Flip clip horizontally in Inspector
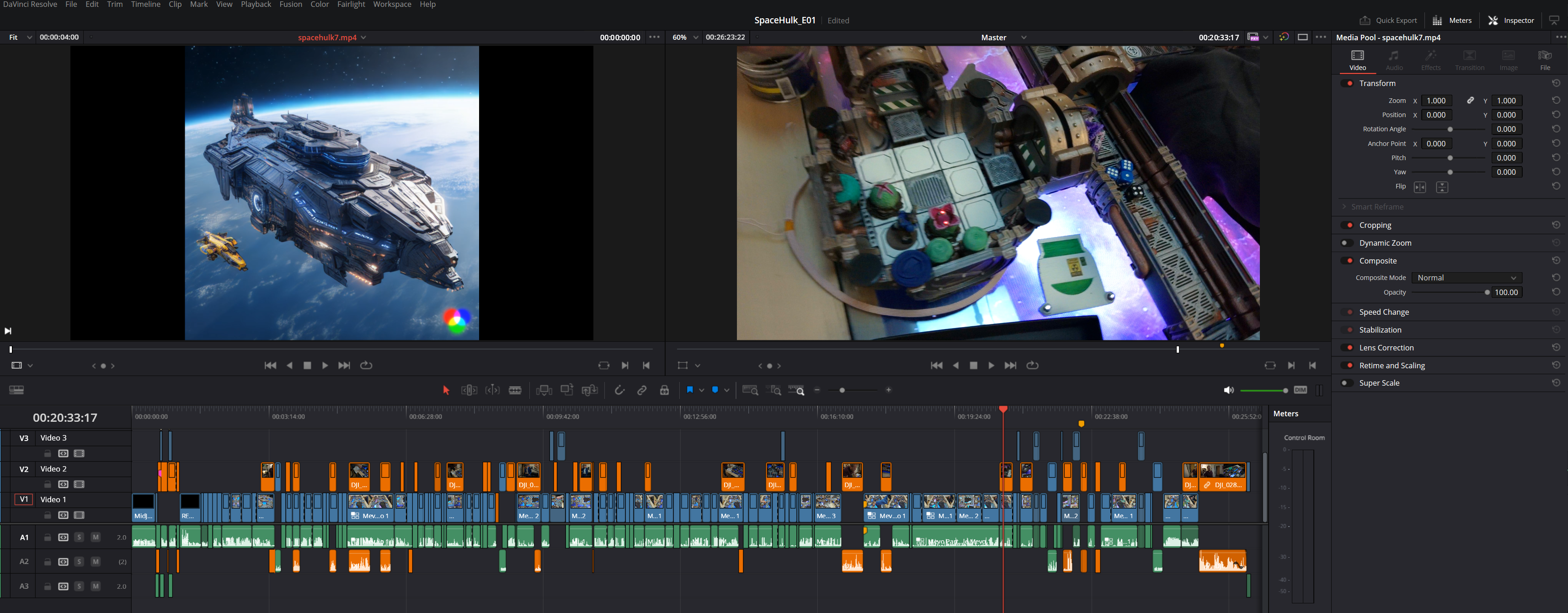The image size is (1568, 613). 1419,187
